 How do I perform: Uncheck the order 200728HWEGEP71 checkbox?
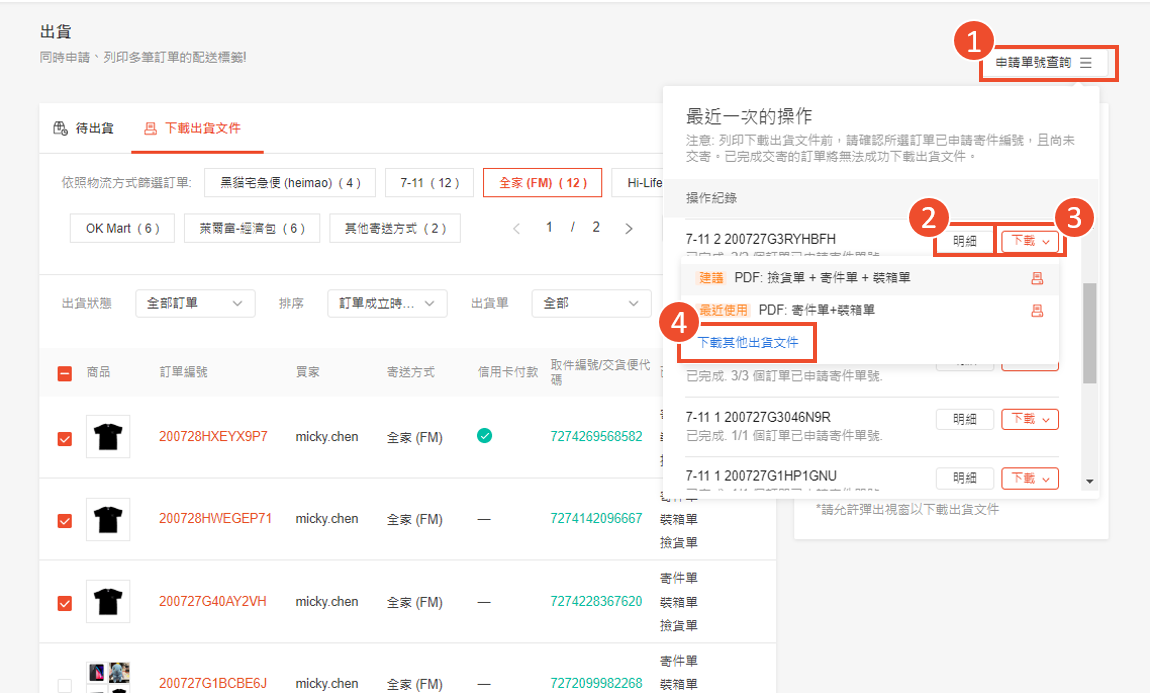(64, 520)
